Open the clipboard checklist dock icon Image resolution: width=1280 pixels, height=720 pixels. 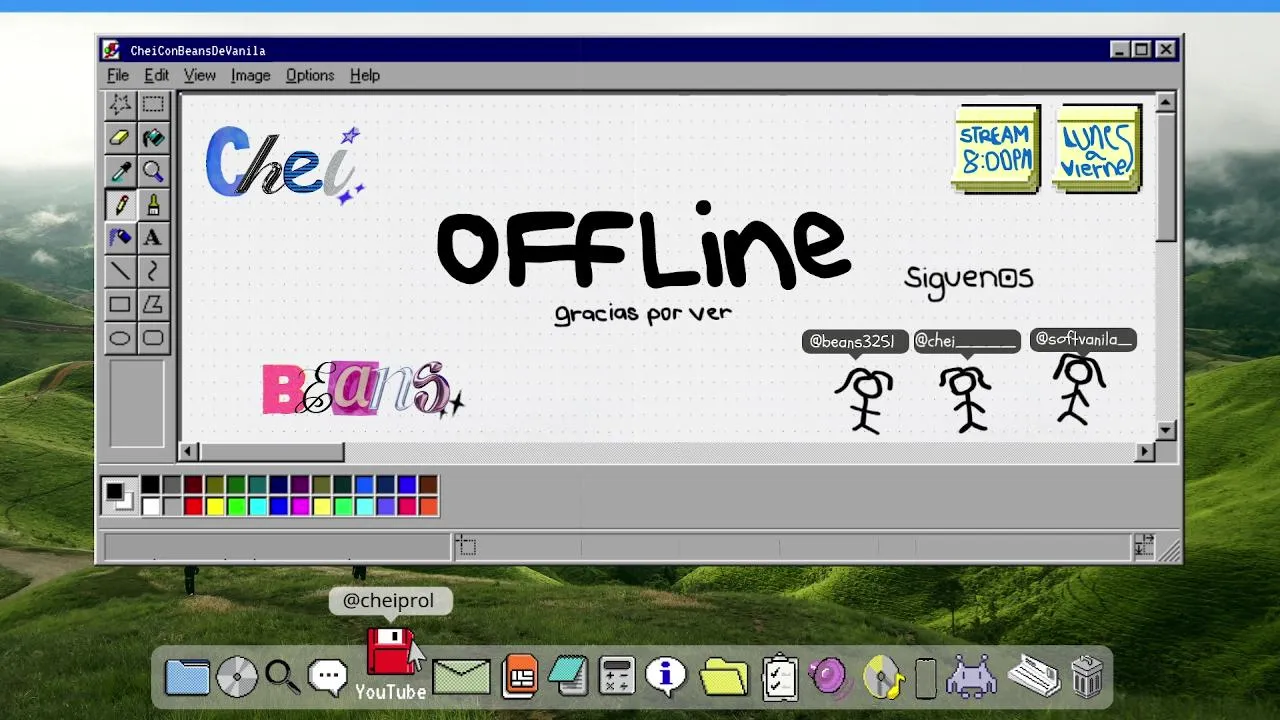(779, 677)
